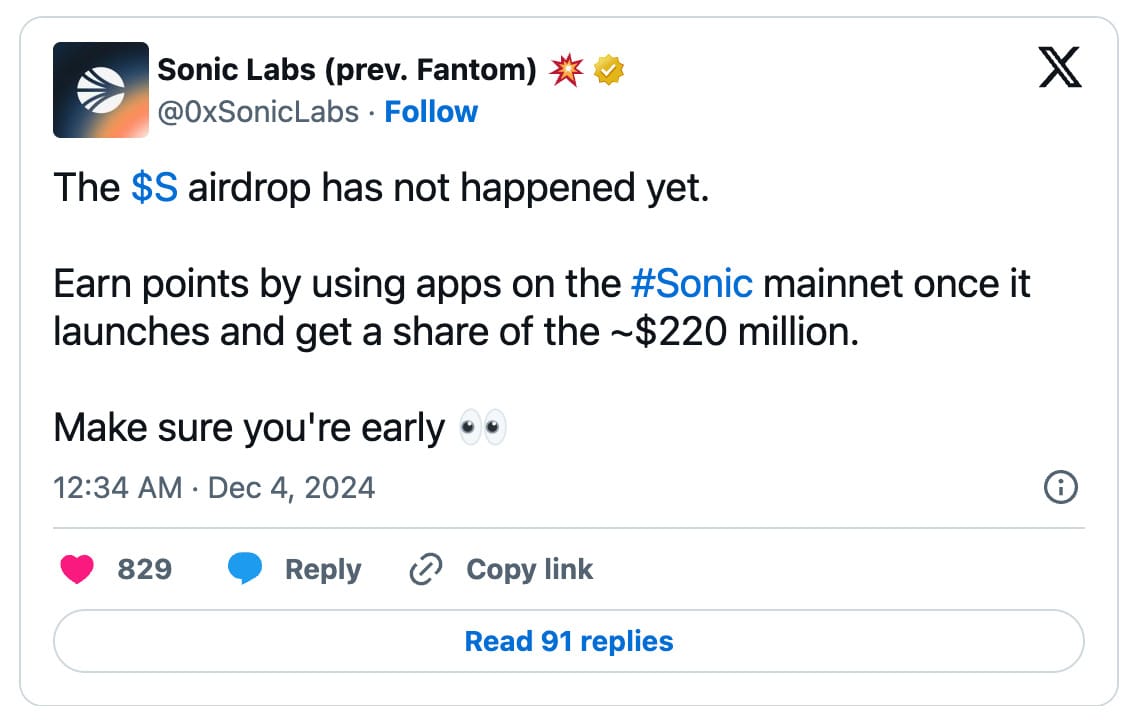Click the 829 likes count
The width and height of the screenshot is (1136, 722).
(x=145, y=570)
